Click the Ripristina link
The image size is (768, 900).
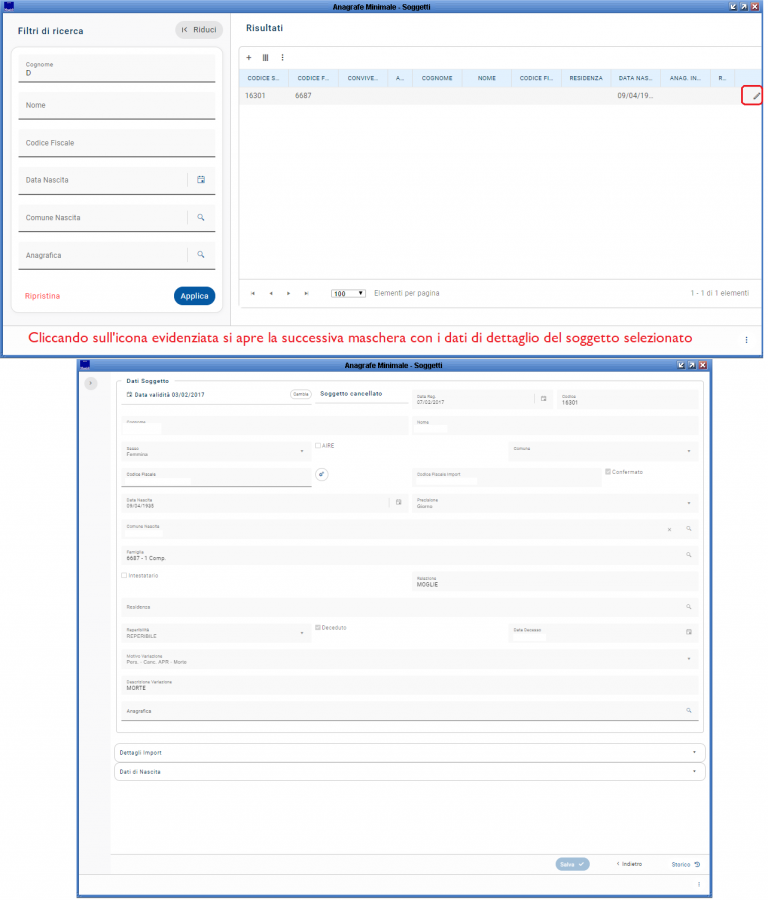click(42, 297)
